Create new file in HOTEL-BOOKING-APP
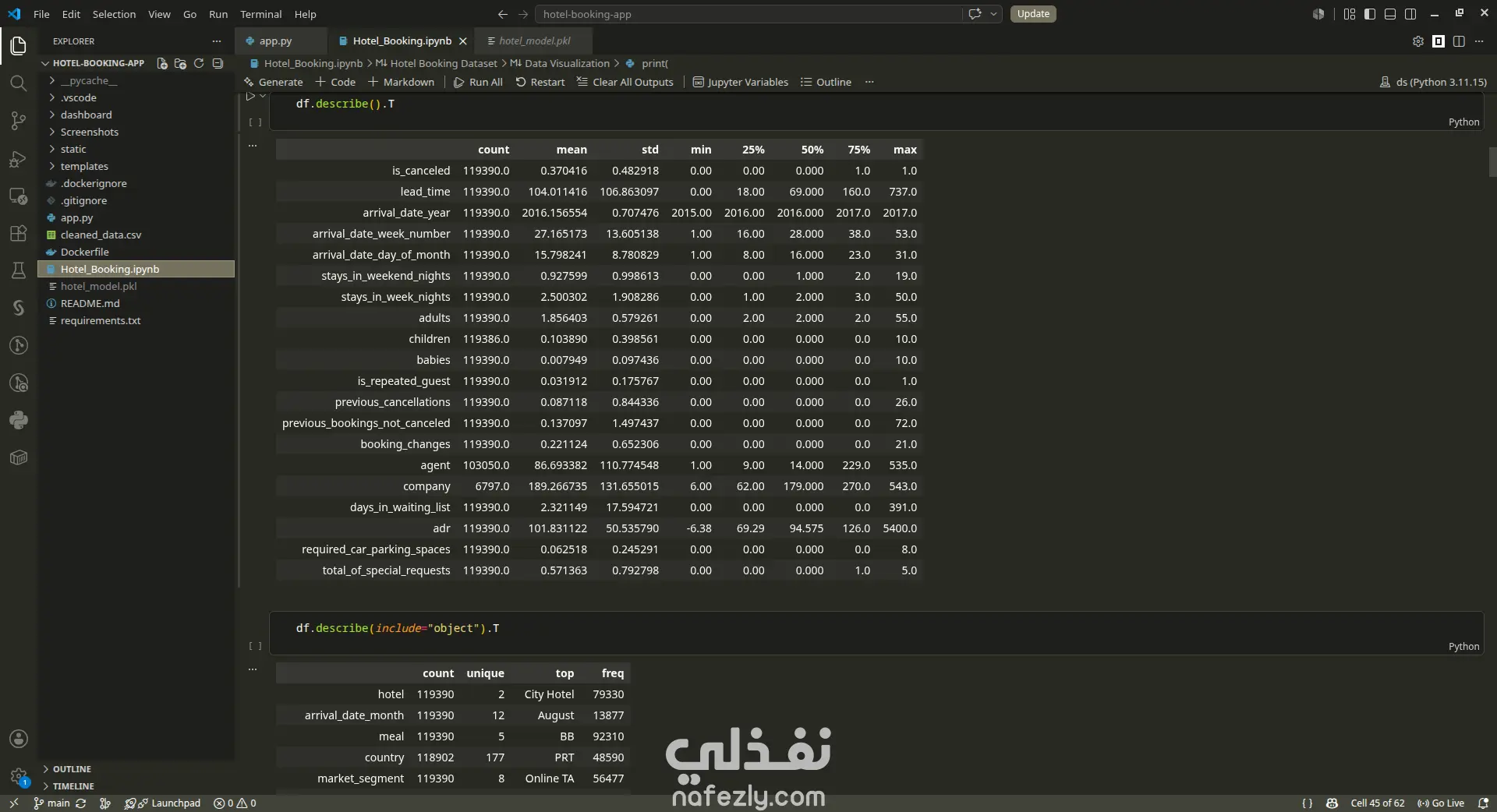Viewport: 1497px width, 812px height. (x=162, y=63)
